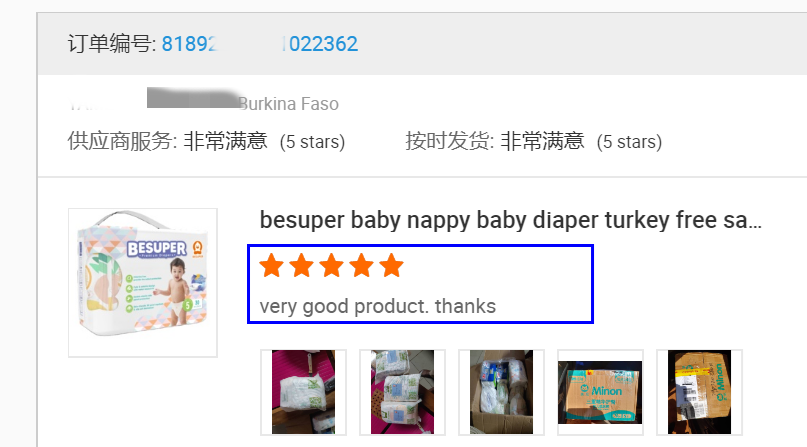Click on-time shipment rating '非常满意 (5 stars)'
The image size is (807, 447).
[581, 141]
